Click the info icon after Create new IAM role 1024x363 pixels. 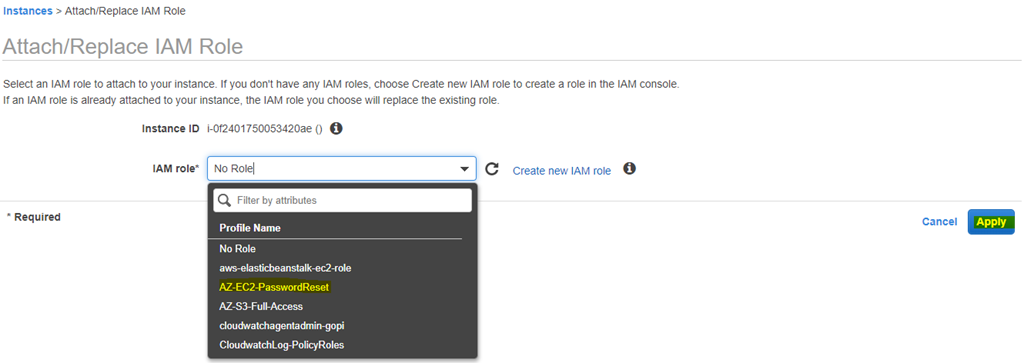[x=630, y=168]
